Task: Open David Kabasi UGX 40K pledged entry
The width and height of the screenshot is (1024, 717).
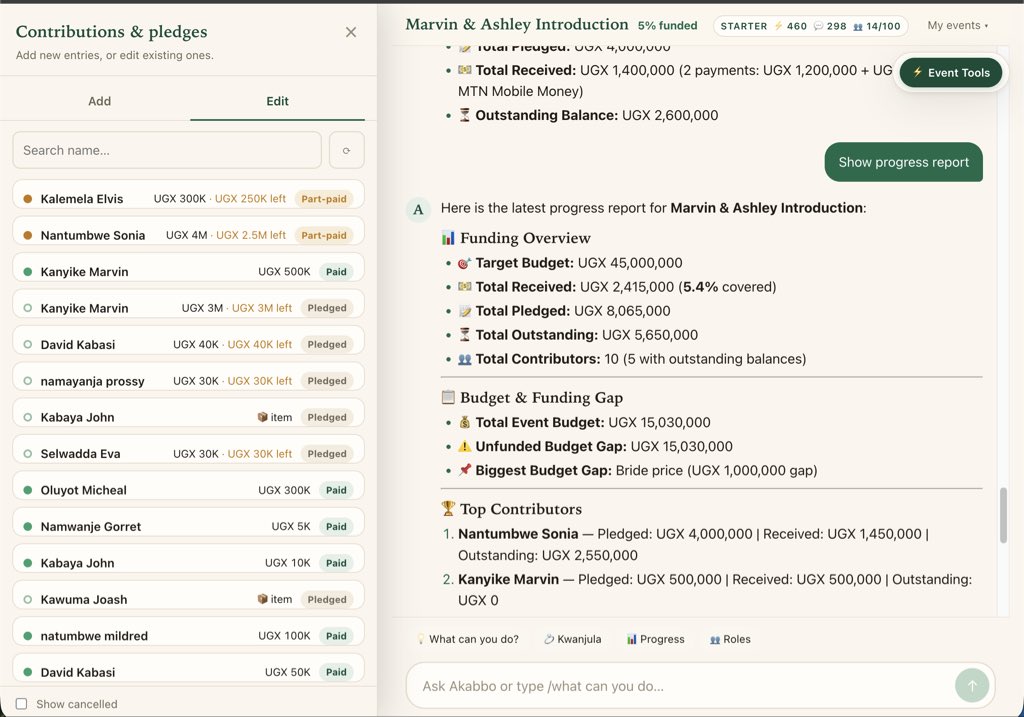Action: click(x=188, y=342)
